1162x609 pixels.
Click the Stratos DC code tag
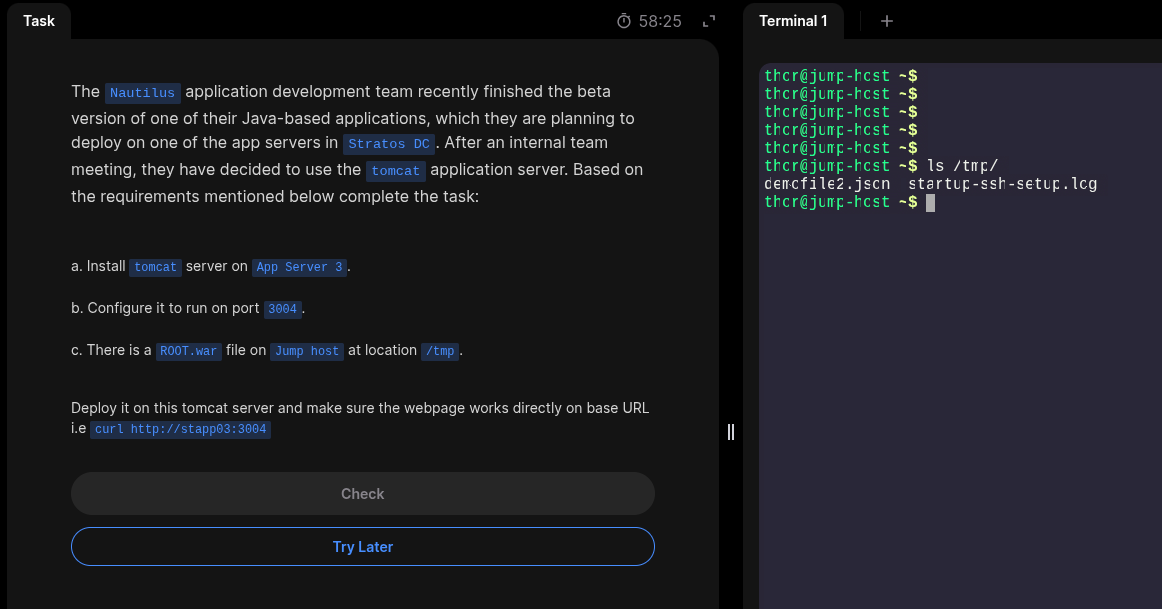tap(389, 144)
